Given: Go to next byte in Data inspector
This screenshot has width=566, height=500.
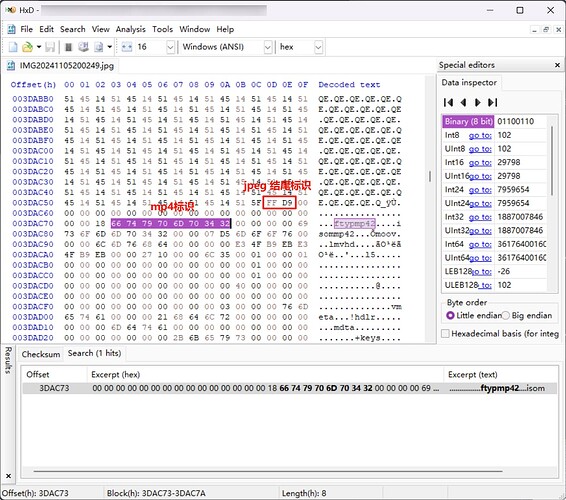Looking at the screenshot, I should click(478, 103).
